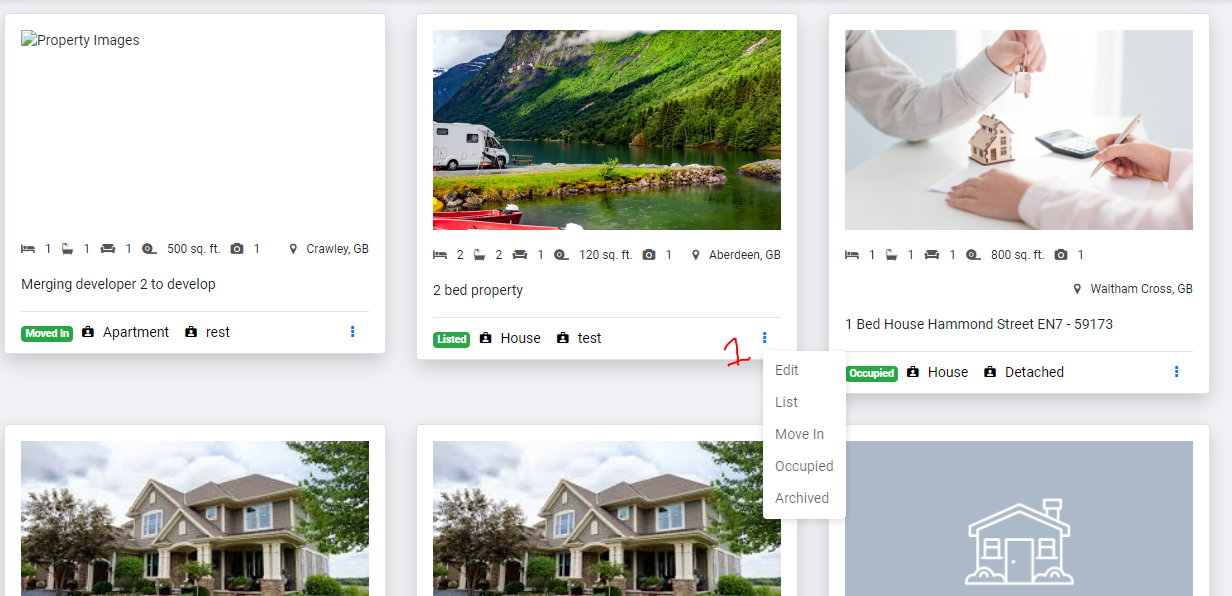Image resolution: width=1232 pixels, height=596 pixels.
Task: Click the bed icon on Crawley card
Action: click(28, 248)
